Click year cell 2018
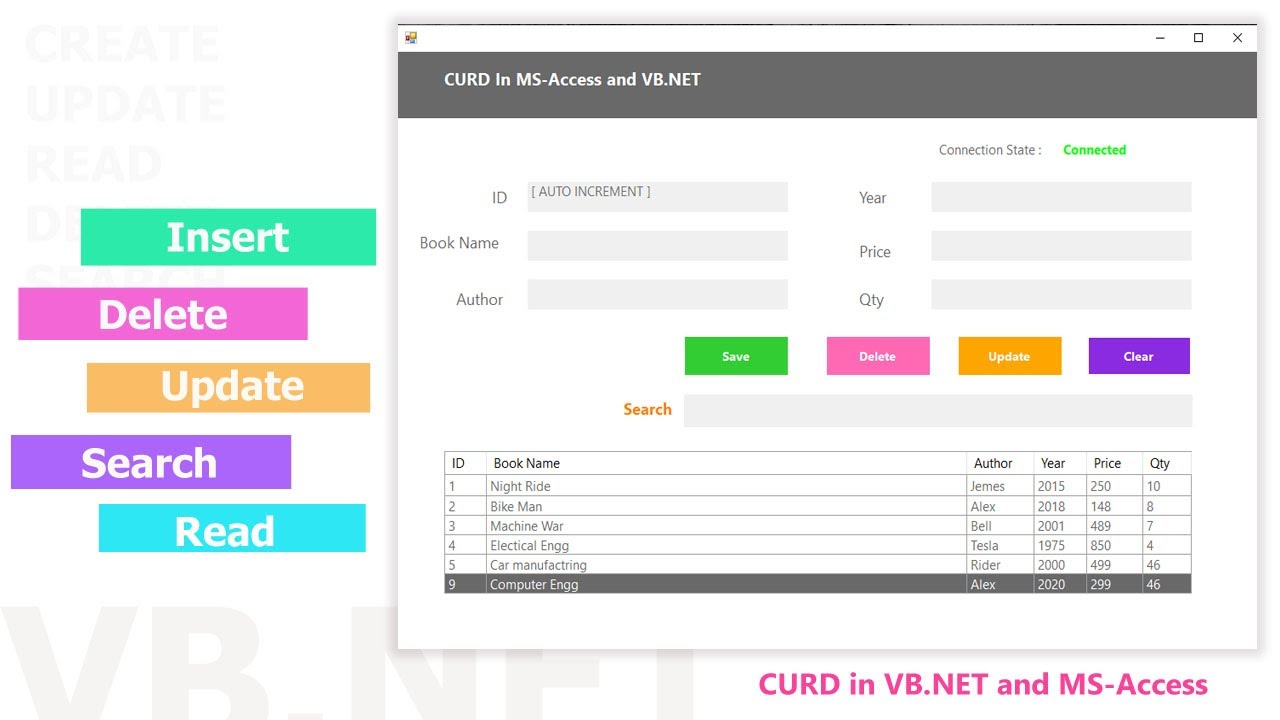Screen dimensions: 1280x720 pyautogui.click(x=1060, y=506)
